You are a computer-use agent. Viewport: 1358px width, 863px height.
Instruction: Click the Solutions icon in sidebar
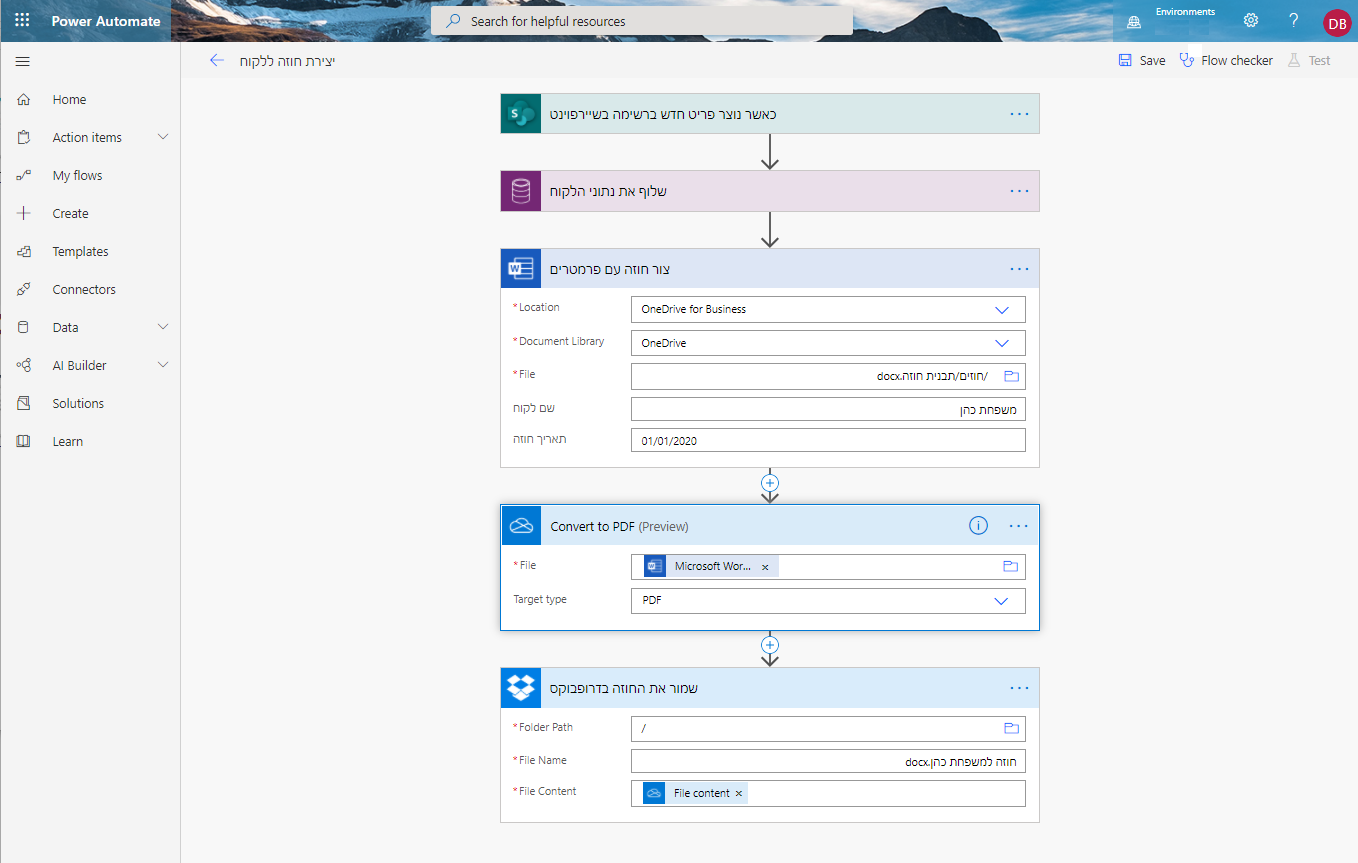(24, 403)
